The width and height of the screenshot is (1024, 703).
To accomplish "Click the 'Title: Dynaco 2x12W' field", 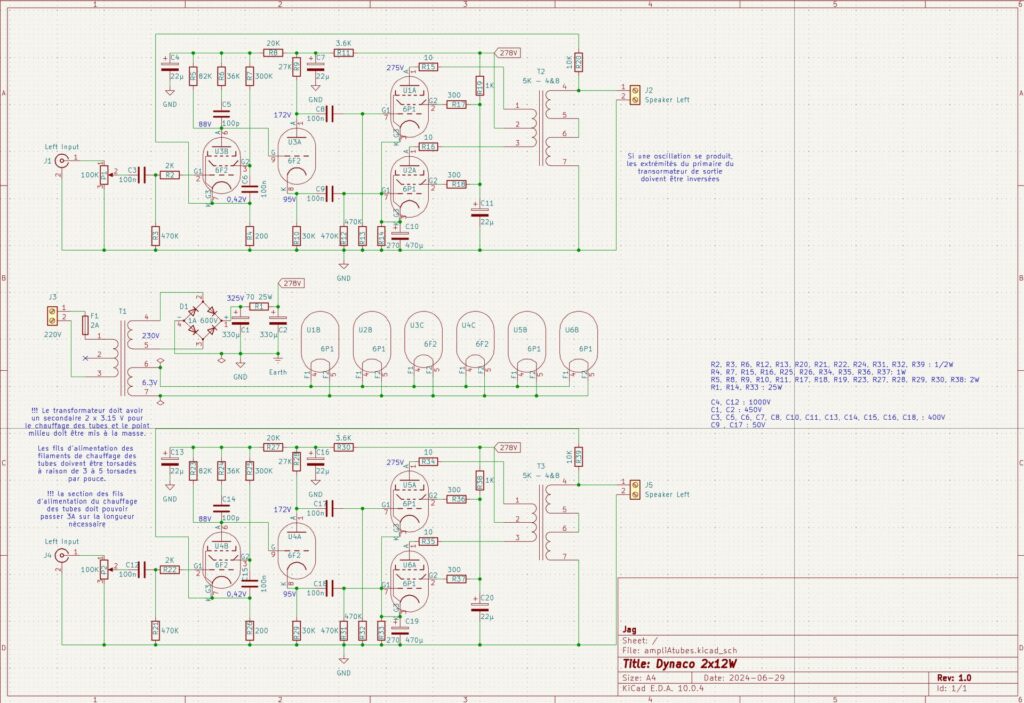I will [x=680, y=664].
